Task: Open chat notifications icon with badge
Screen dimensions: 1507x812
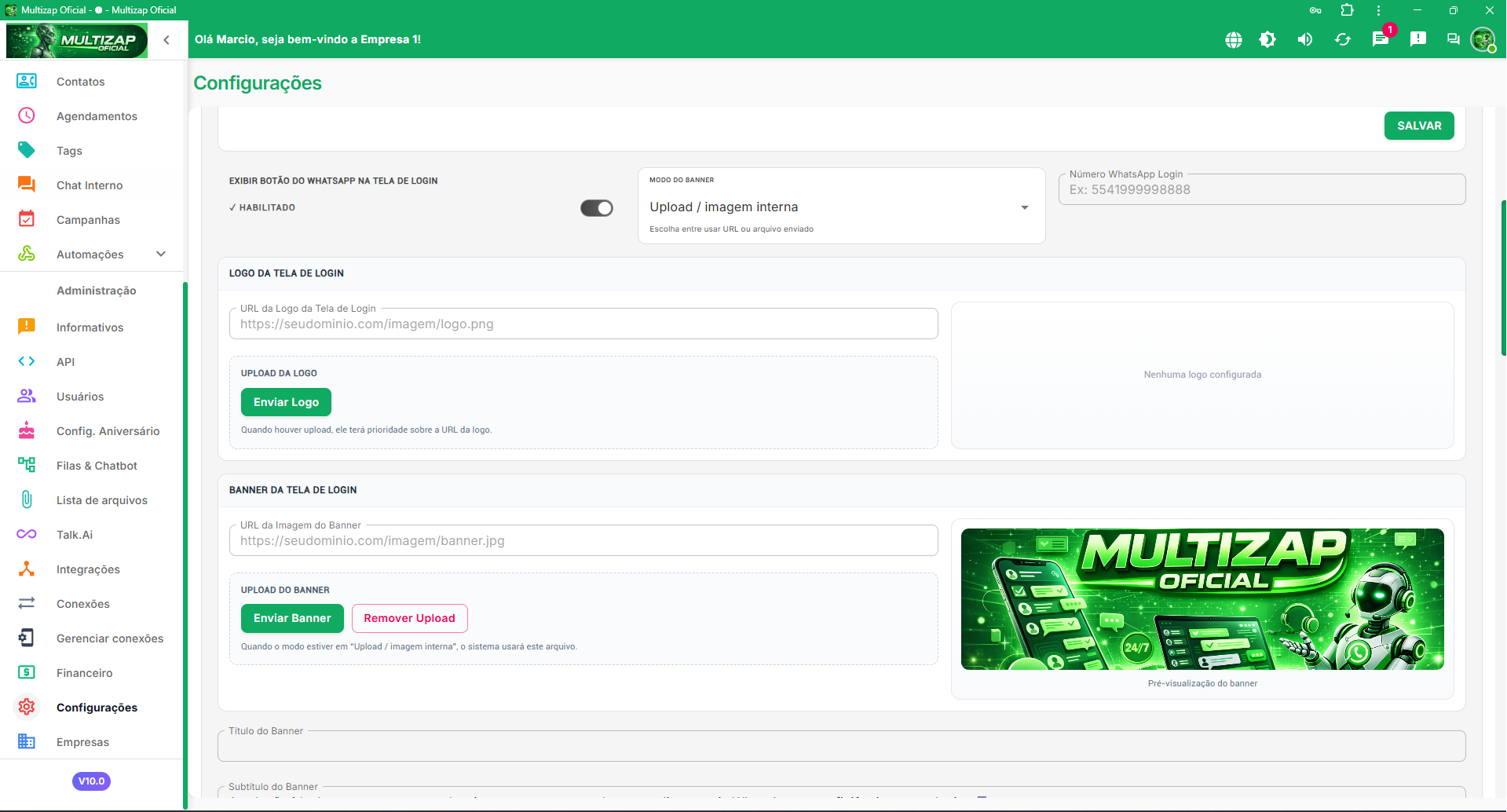Action: pos(1381,39)
